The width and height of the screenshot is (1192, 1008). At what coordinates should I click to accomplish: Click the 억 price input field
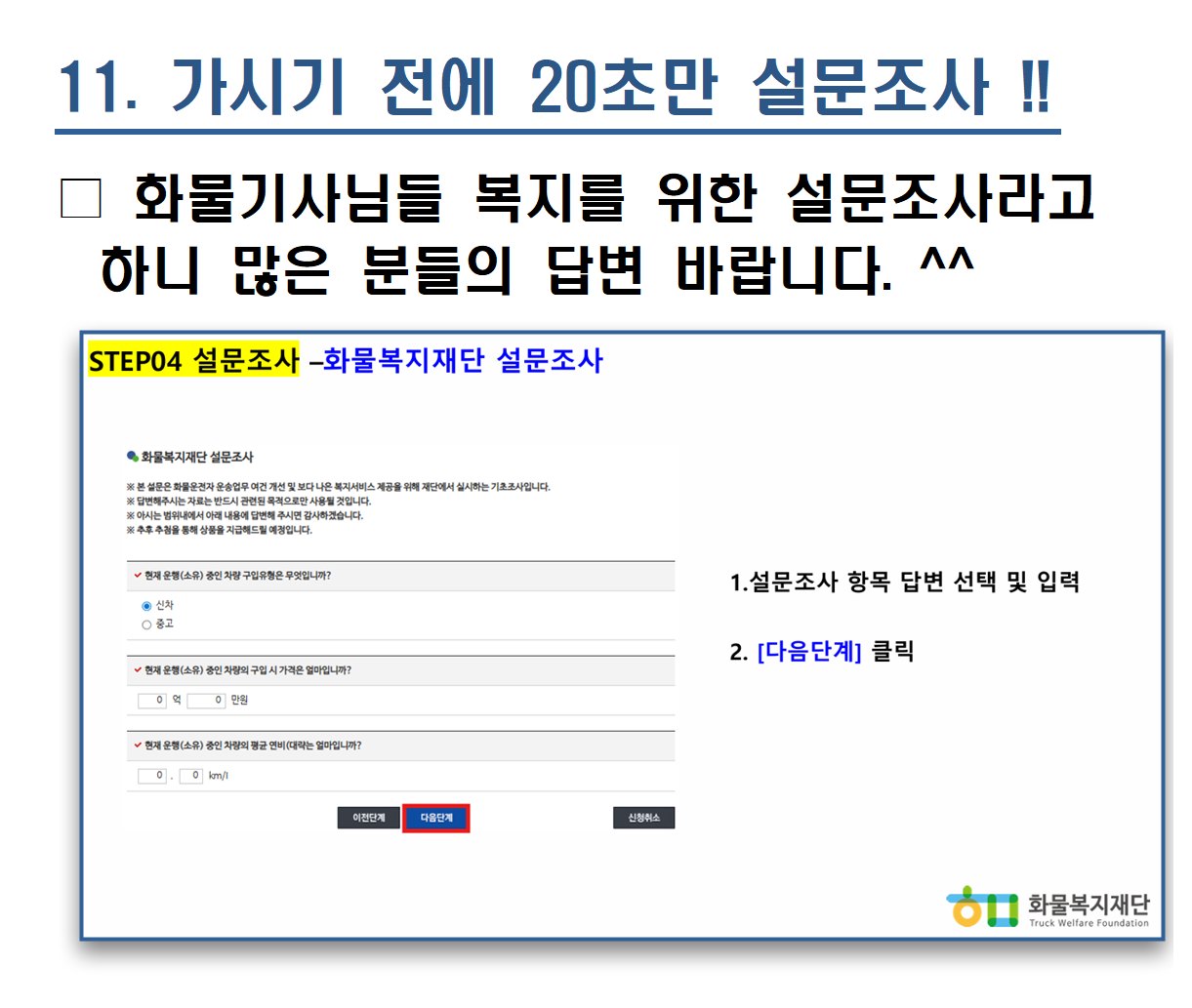tap(152, 700)
